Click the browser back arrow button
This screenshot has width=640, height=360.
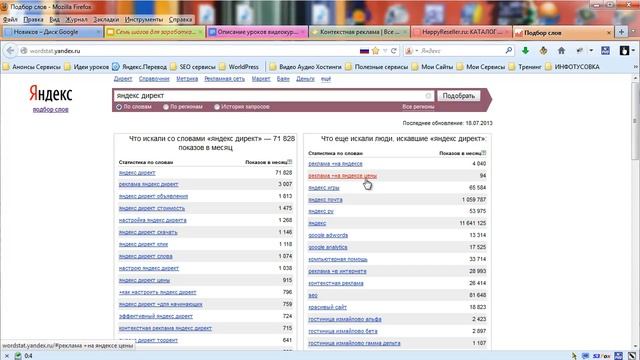tap(10, 51)
